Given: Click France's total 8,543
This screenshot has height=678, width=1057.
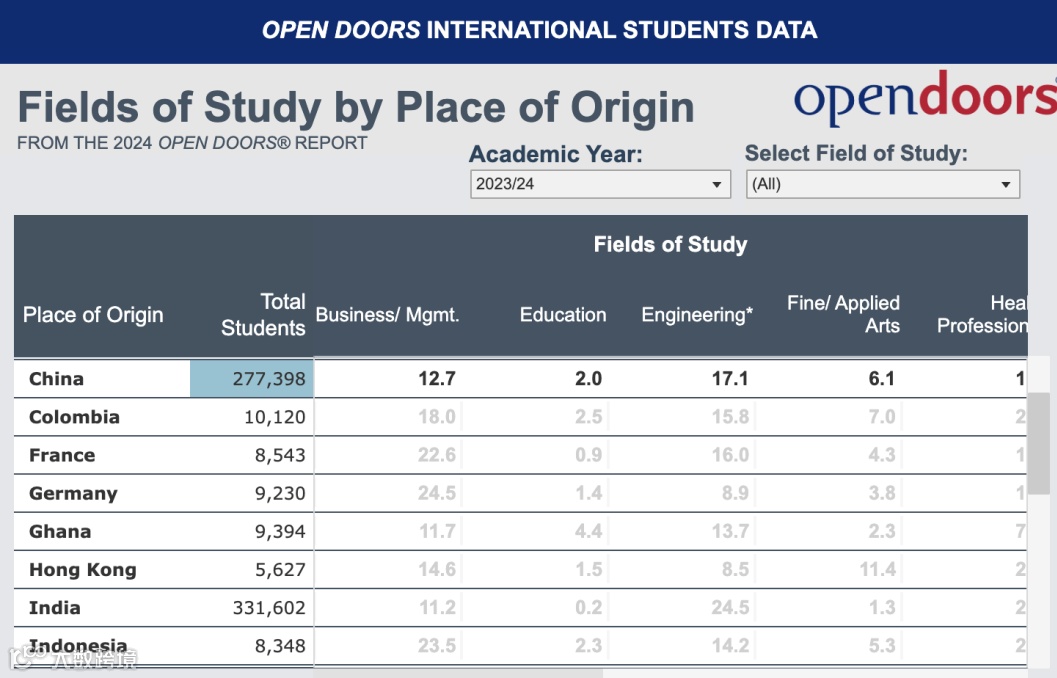Looking at the screenshot, I should 280,456.
